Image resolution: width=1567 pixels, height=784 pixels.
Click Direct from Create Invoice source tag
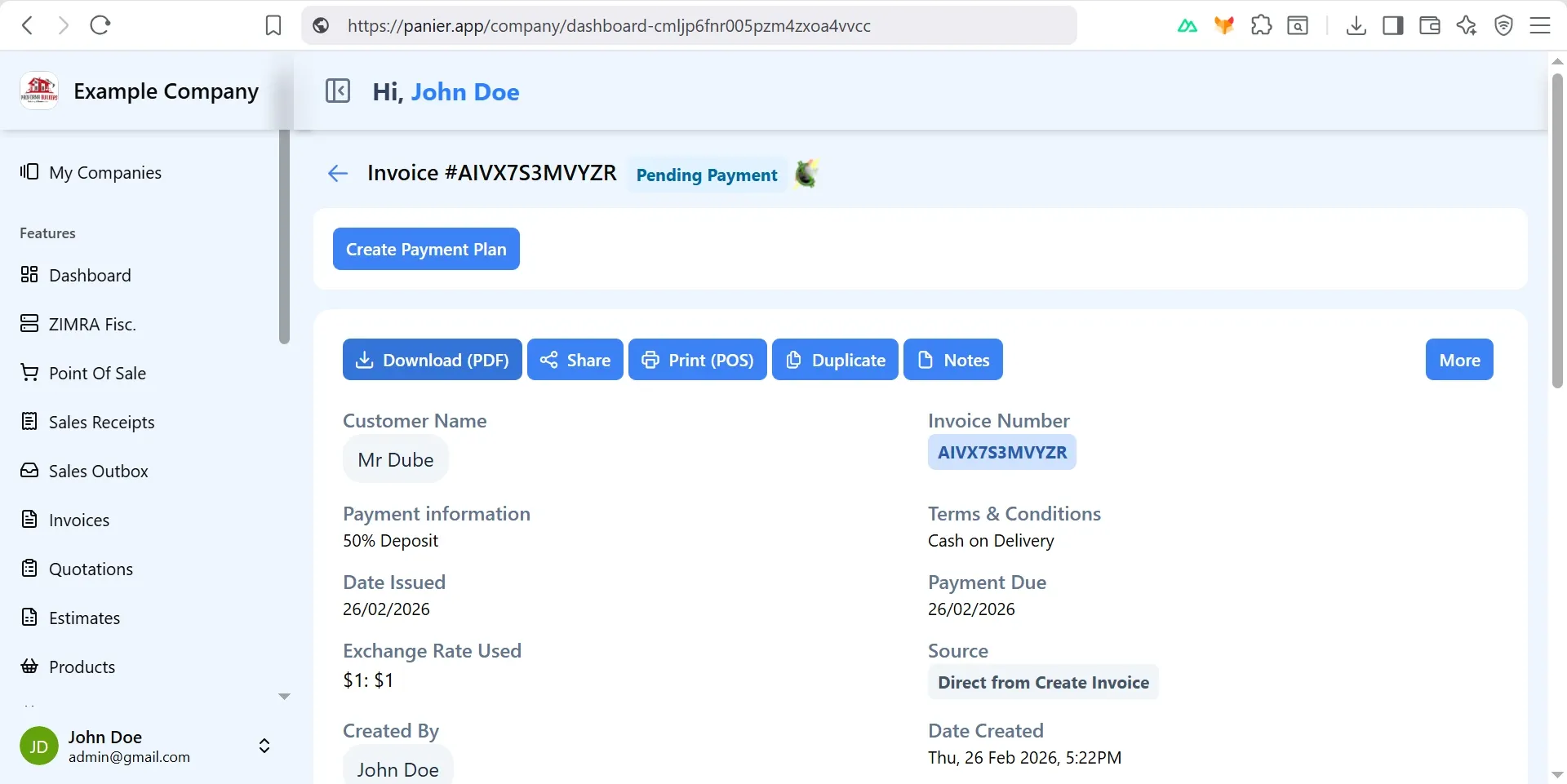tap(1043, 682)
